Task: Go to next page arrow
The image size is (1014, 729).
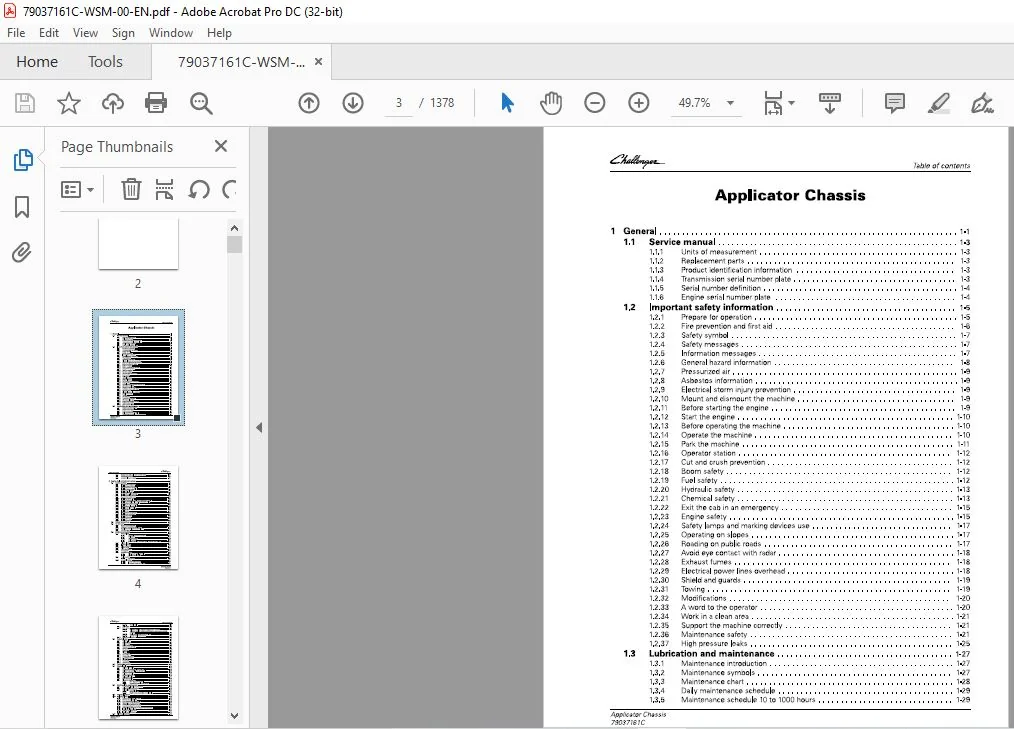Action: click(353, 103)
